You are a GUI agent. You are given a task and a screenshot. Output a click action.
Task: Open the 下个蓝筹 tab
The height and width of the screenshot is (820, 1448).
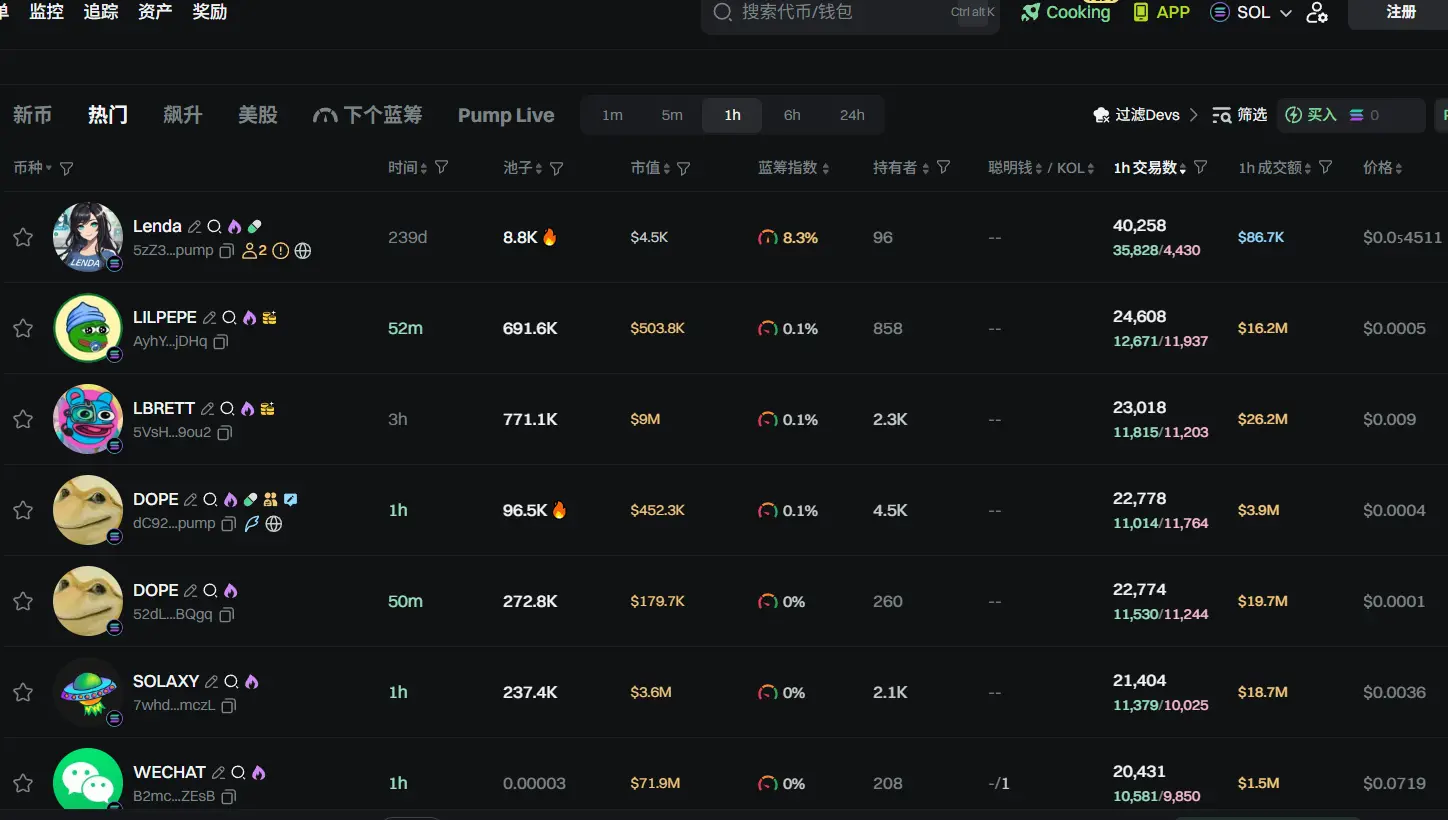click(x=368, y=115)
